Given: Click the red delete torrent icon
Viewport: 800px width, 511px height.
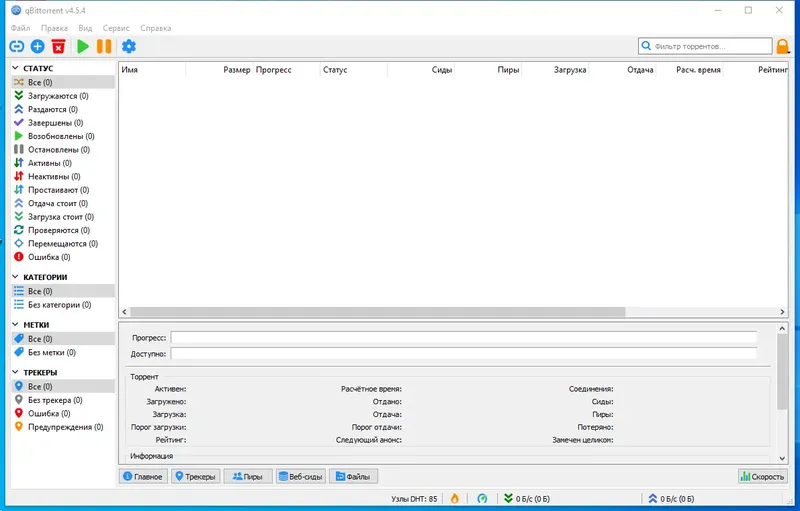Looking at the screenshot, I should pos(59,46).
